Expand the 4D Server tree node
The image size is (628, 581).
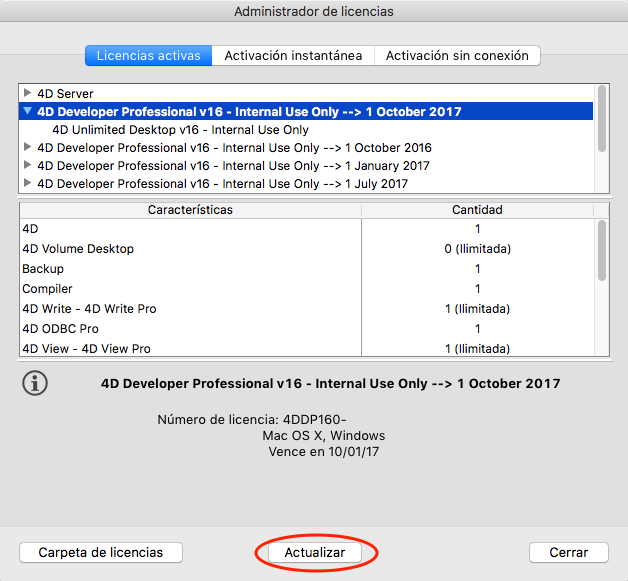27,93
